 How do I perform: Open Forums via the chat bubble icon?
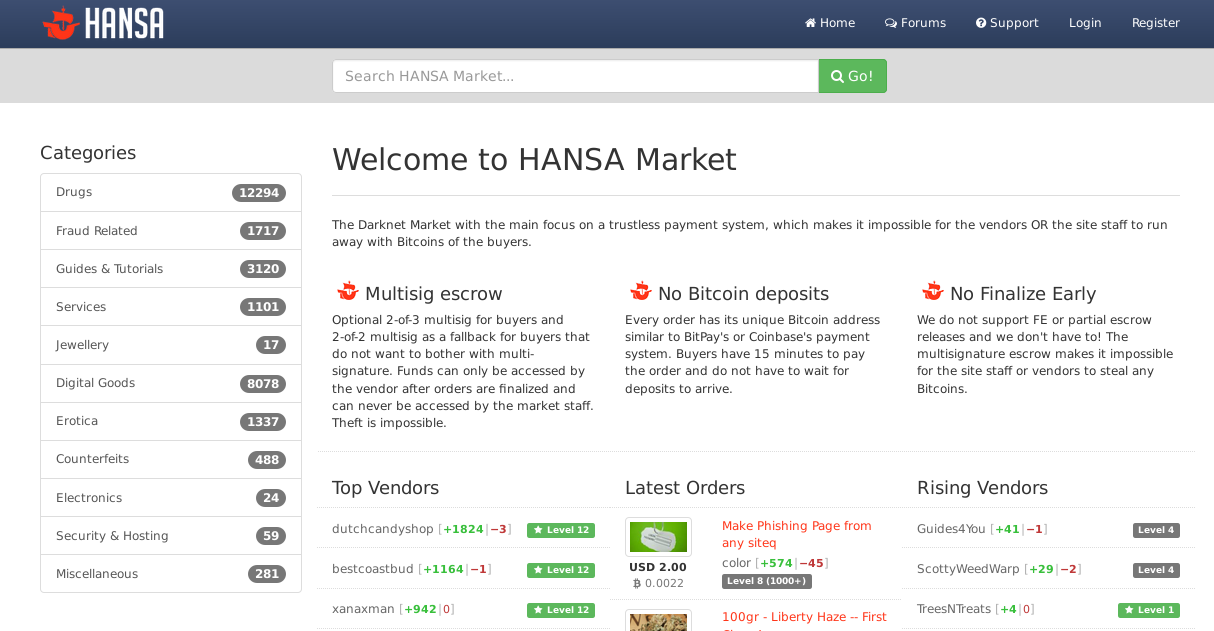pyautogui.click(x=891, y=23)
